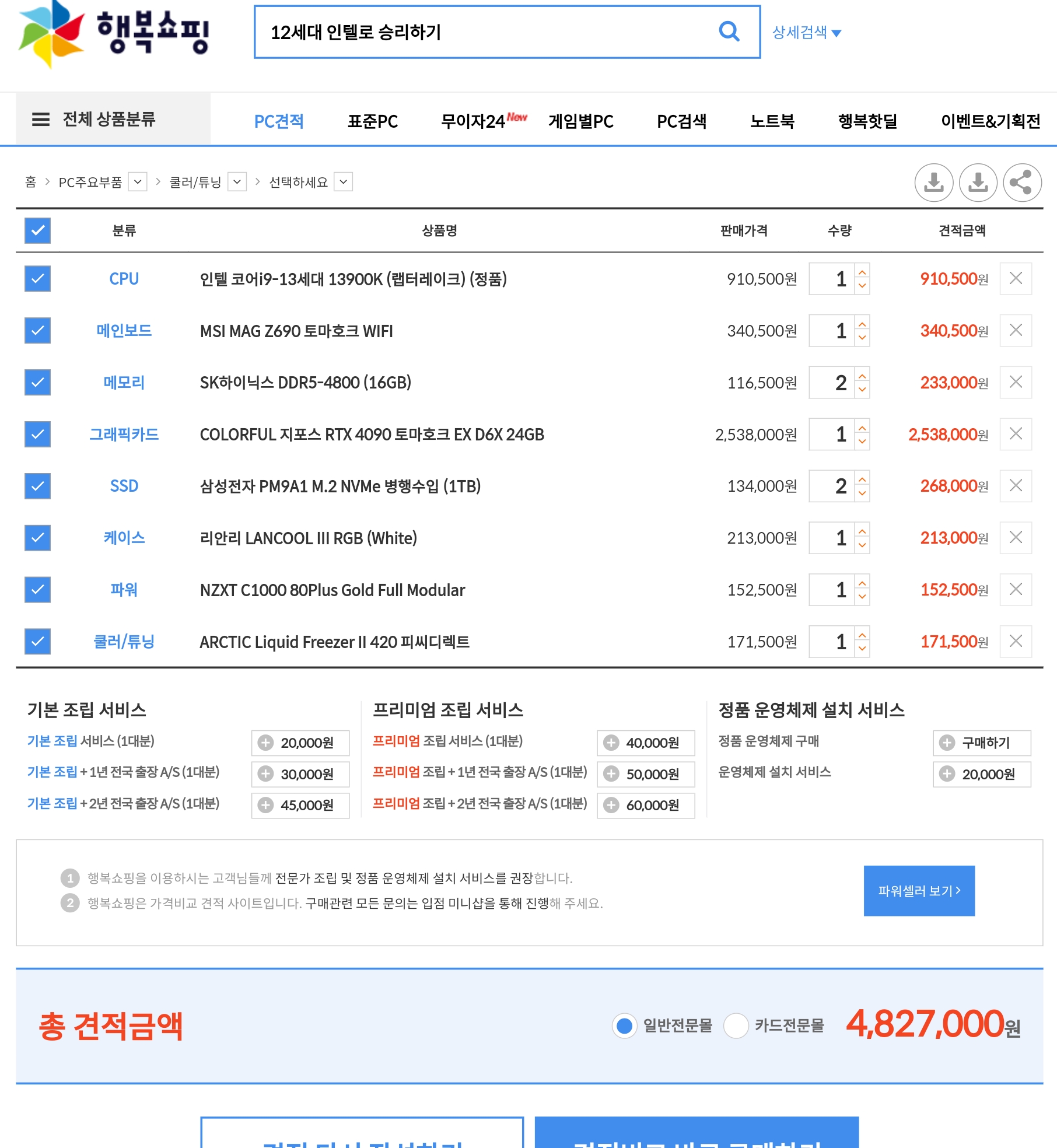Click the 파워 quantity input field

pyautogui.click(x=832, y=590)
